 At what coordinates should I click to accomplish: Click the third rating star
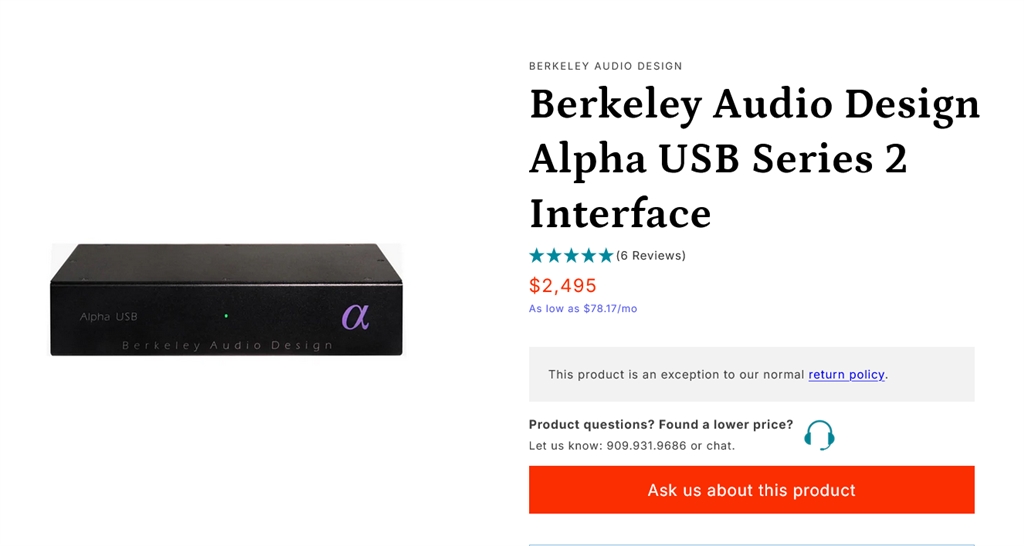[571, 255]
